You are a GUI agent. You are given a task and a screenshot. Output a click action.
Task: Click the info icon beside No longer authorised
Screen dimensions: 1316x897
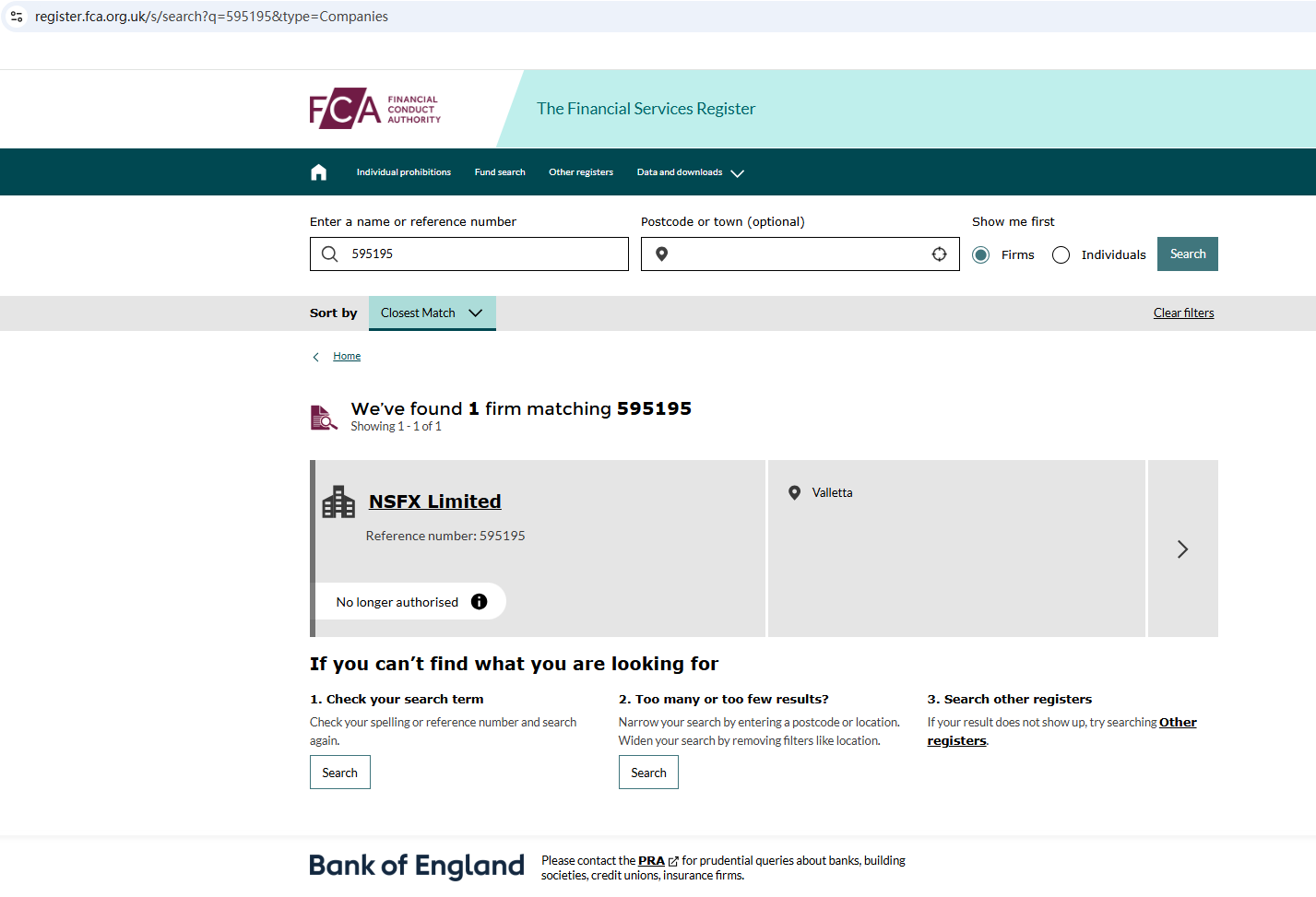click(480, 602)
